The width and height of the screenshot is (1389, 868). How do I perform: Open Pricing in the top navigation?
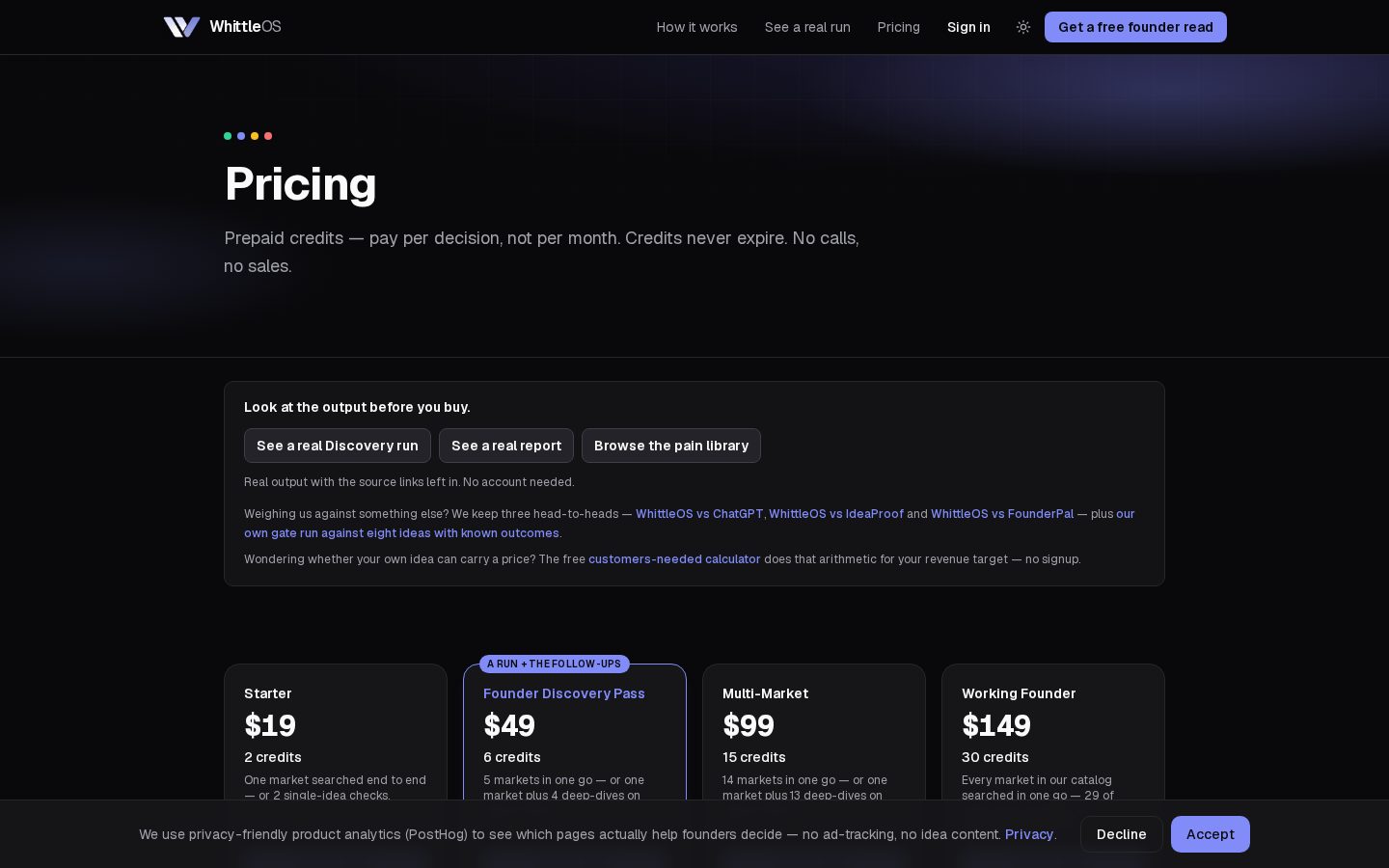tap(898, 27)
